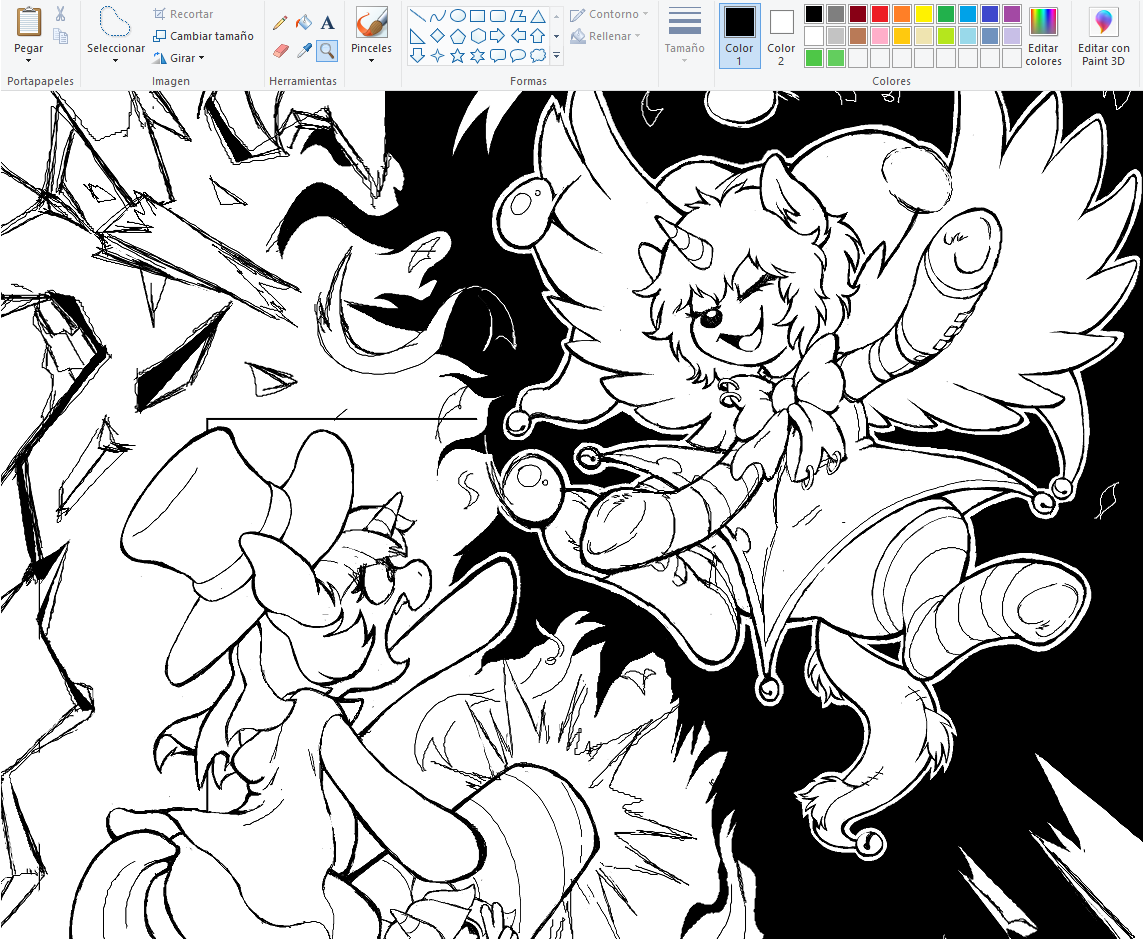Click Cambiar tamaño to resize image
The width and height of the screenshot is (1143, 939).
203,36
